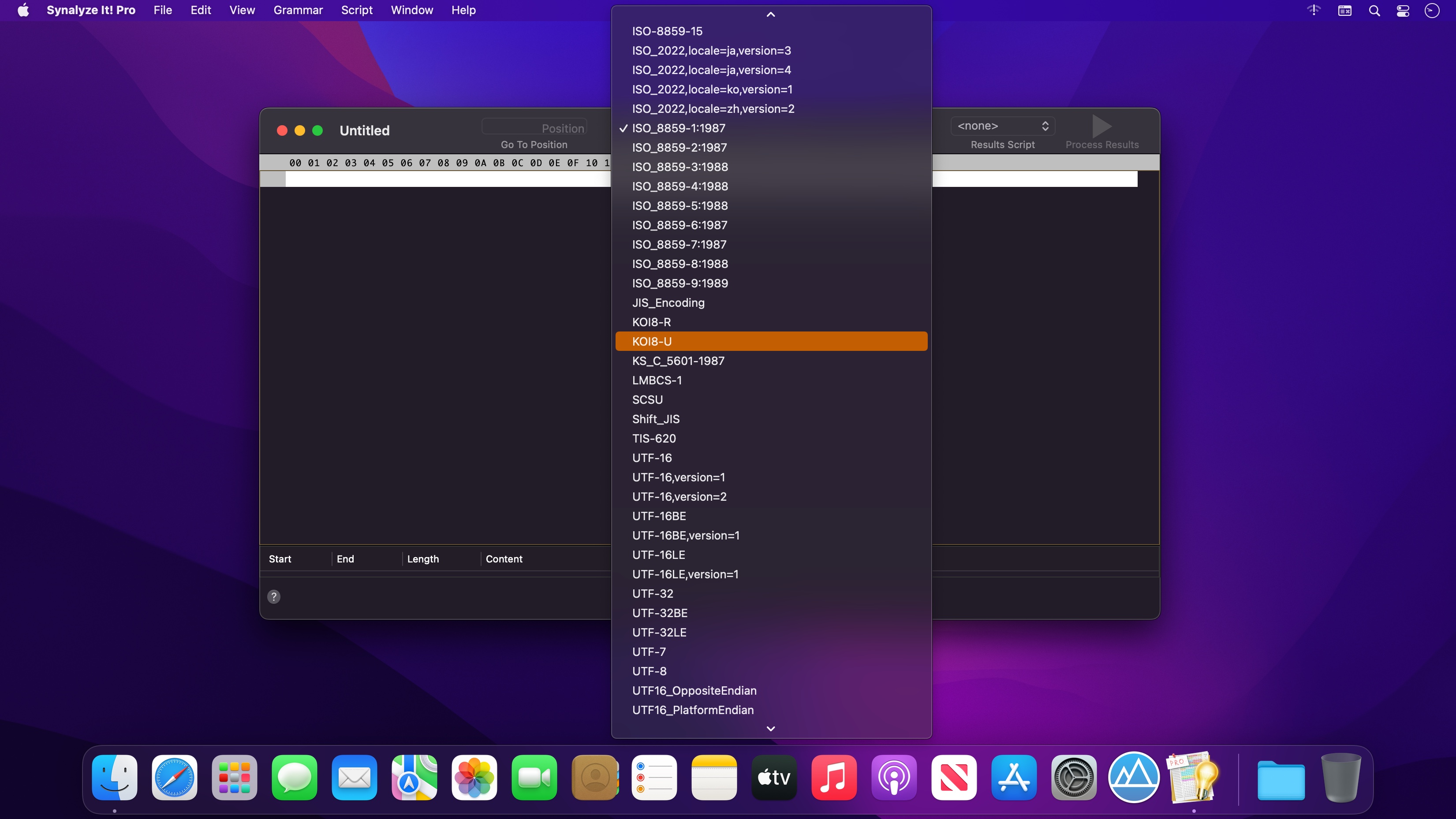Choose ISO_8859-5:1988 encoding

[771, 206]
